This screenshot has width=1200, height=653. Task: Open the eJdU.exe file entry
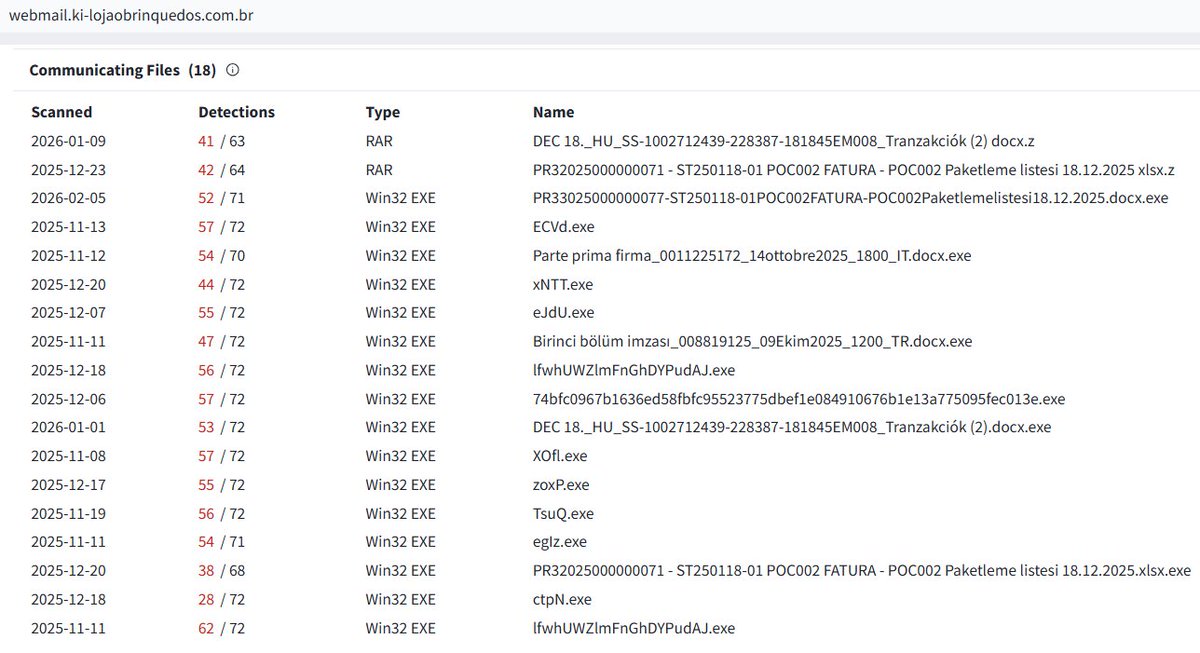[563, 313]
